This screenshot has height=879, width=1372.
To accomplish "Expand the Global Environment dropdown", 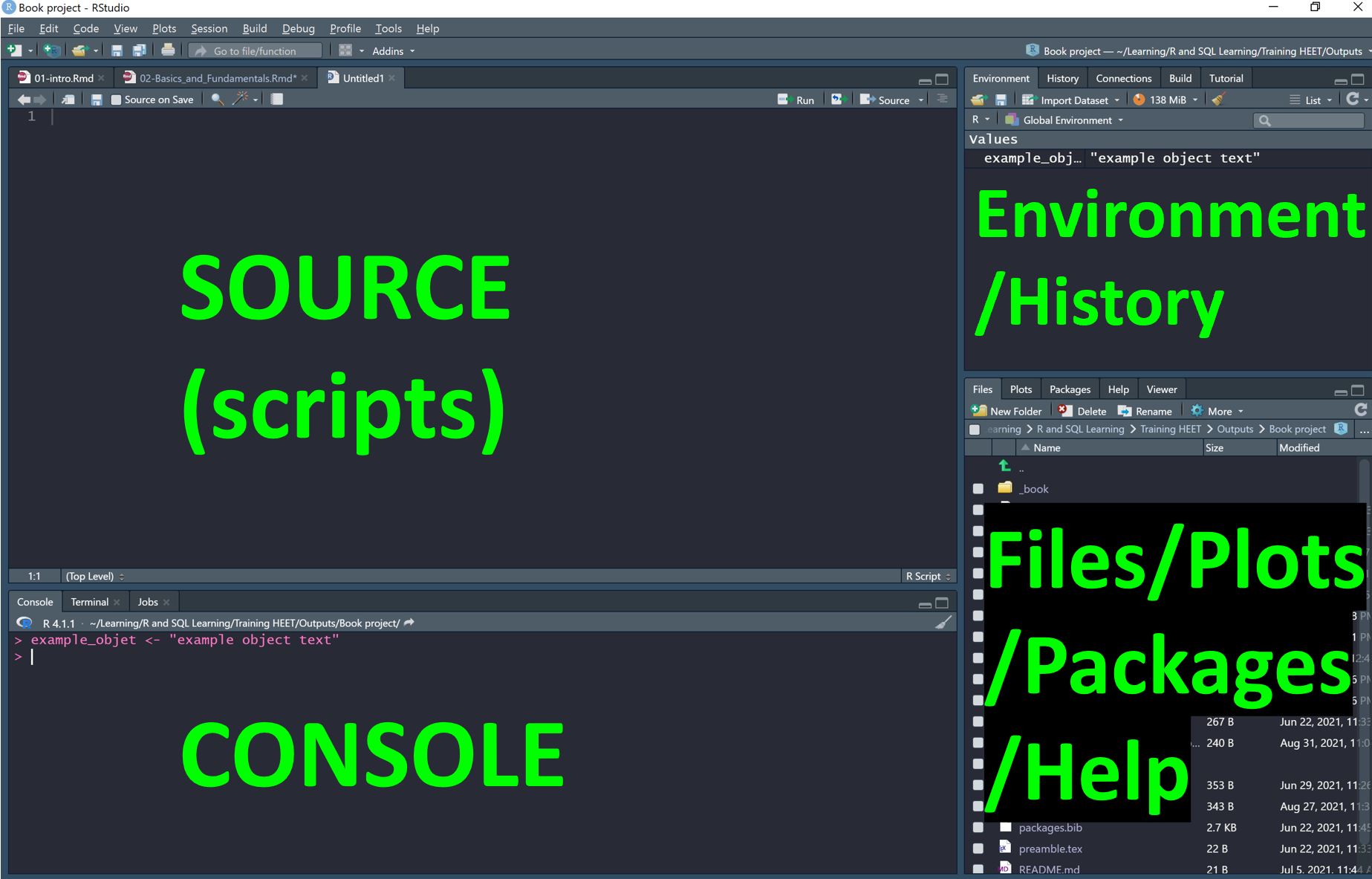I will (1064, 120).
